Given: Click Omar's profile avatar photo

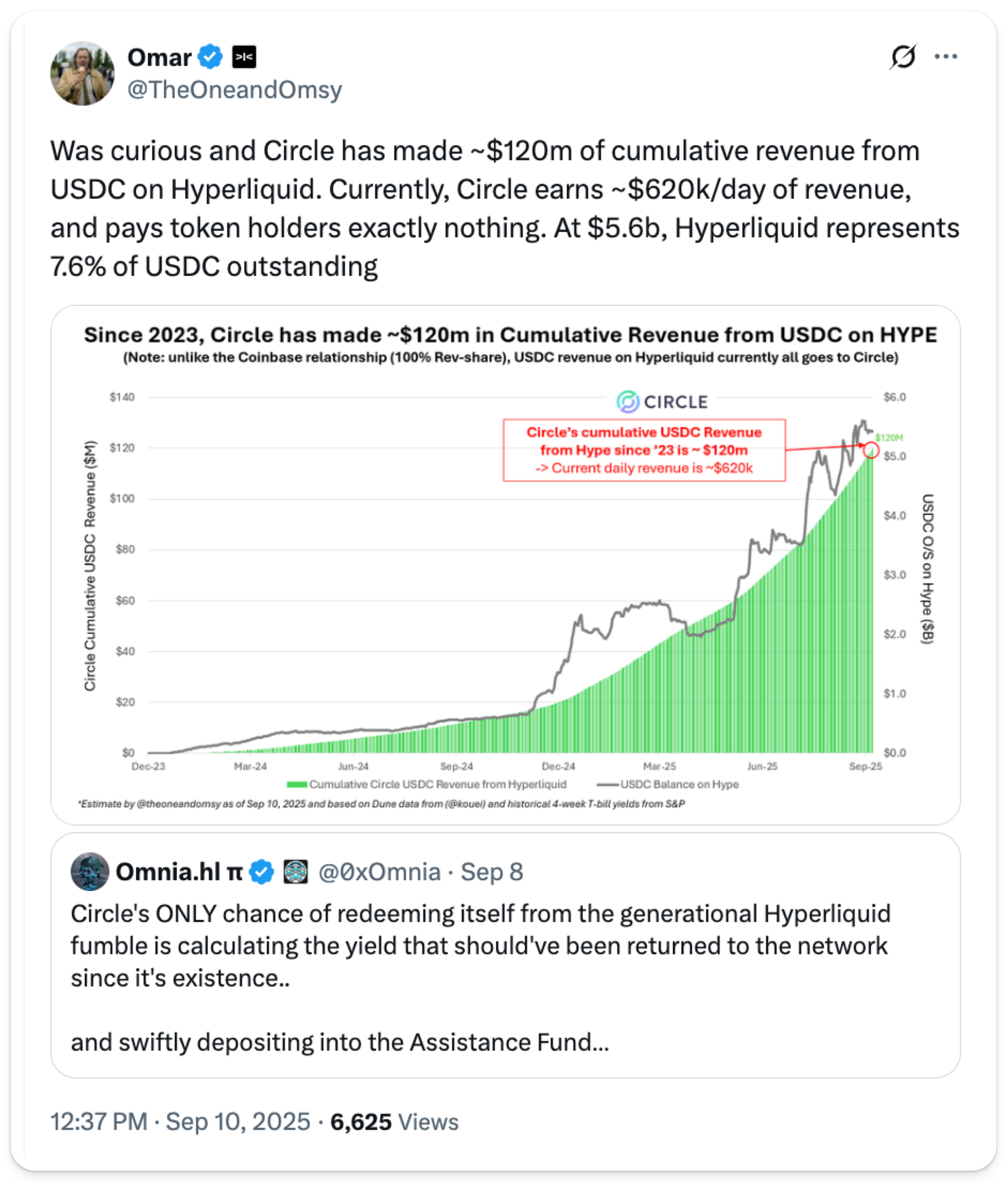Looking at the screenshot, I should pyautogui.click(x=82, y=74).
